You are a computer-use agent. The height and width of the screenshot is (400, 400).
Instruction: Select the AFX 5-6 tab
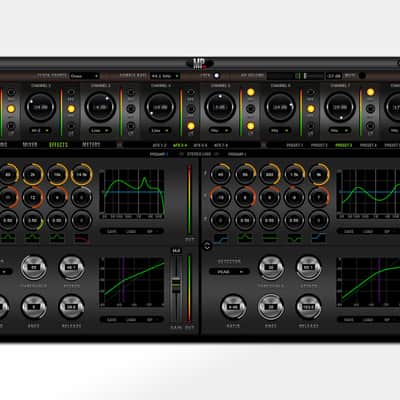(x=200, y=145)
